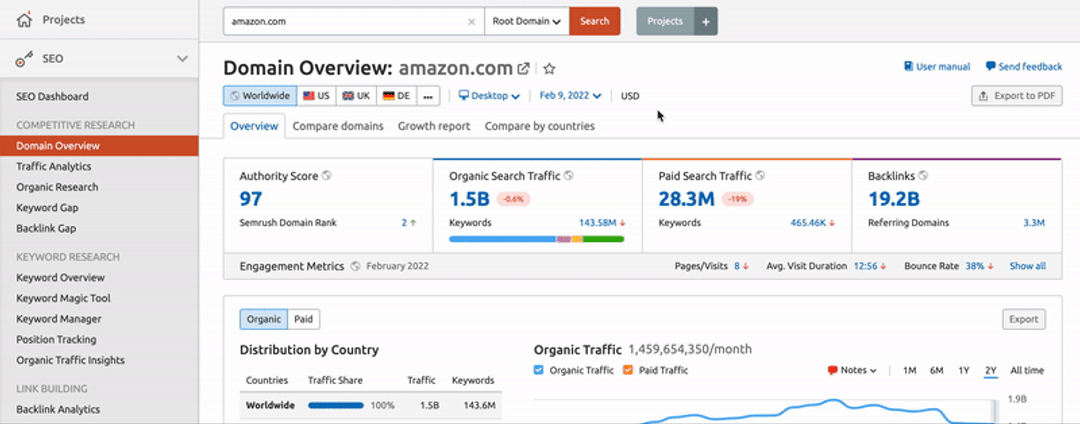This screenshot has width=1080, height=424.
Task: Select the 2Y time range
Action: pos(990,371)
